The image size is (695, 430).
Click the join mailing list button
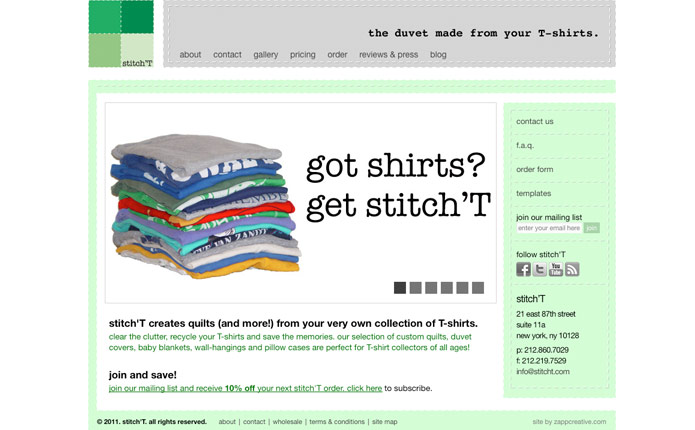click(x=591, y=228)
